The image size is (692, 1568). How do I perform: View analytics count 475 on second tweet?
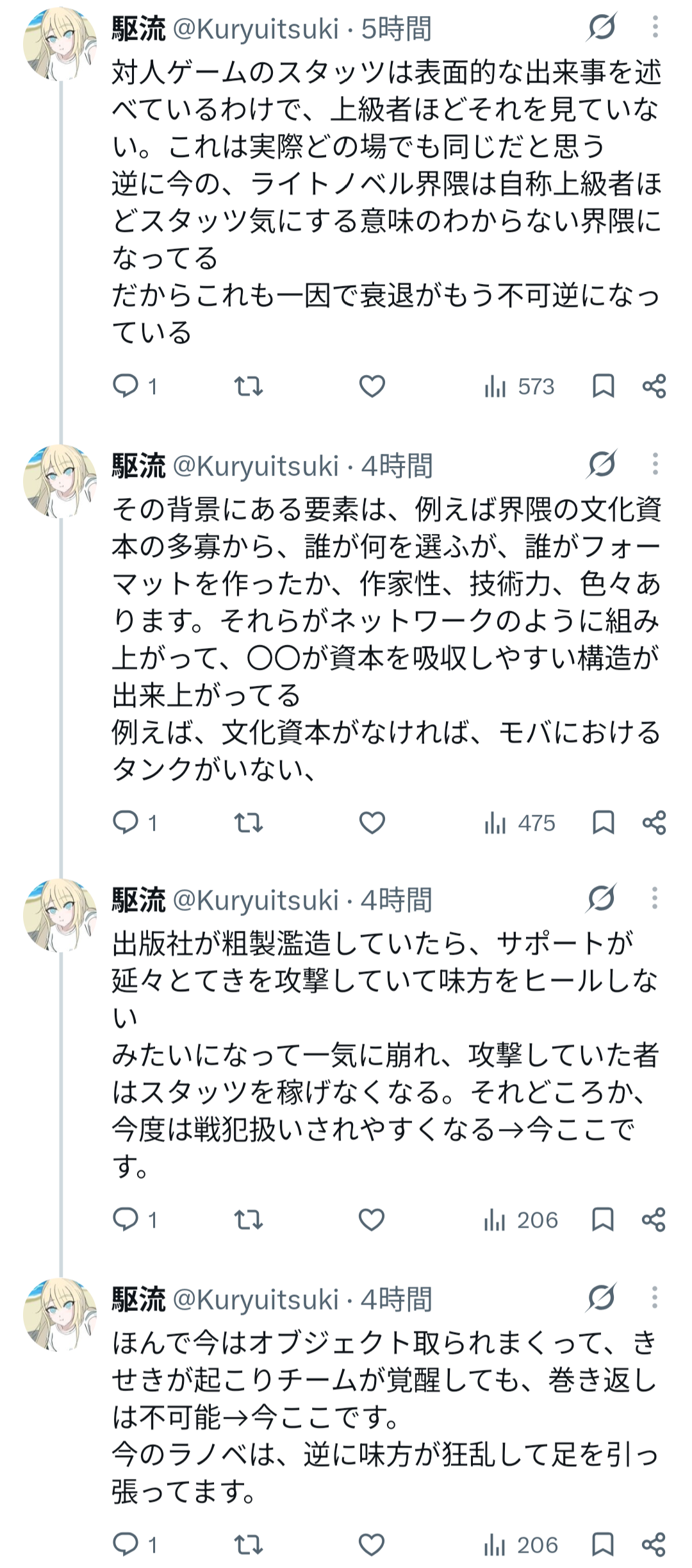pyautogui.click(x=520, y=822)
